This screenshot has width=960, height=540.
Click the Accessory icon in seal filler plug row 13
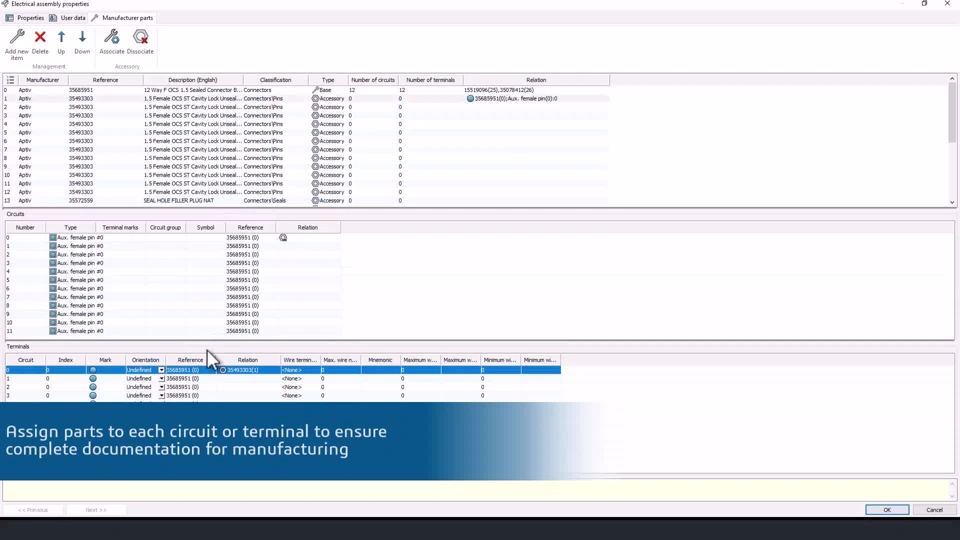(x=315, y=201)
